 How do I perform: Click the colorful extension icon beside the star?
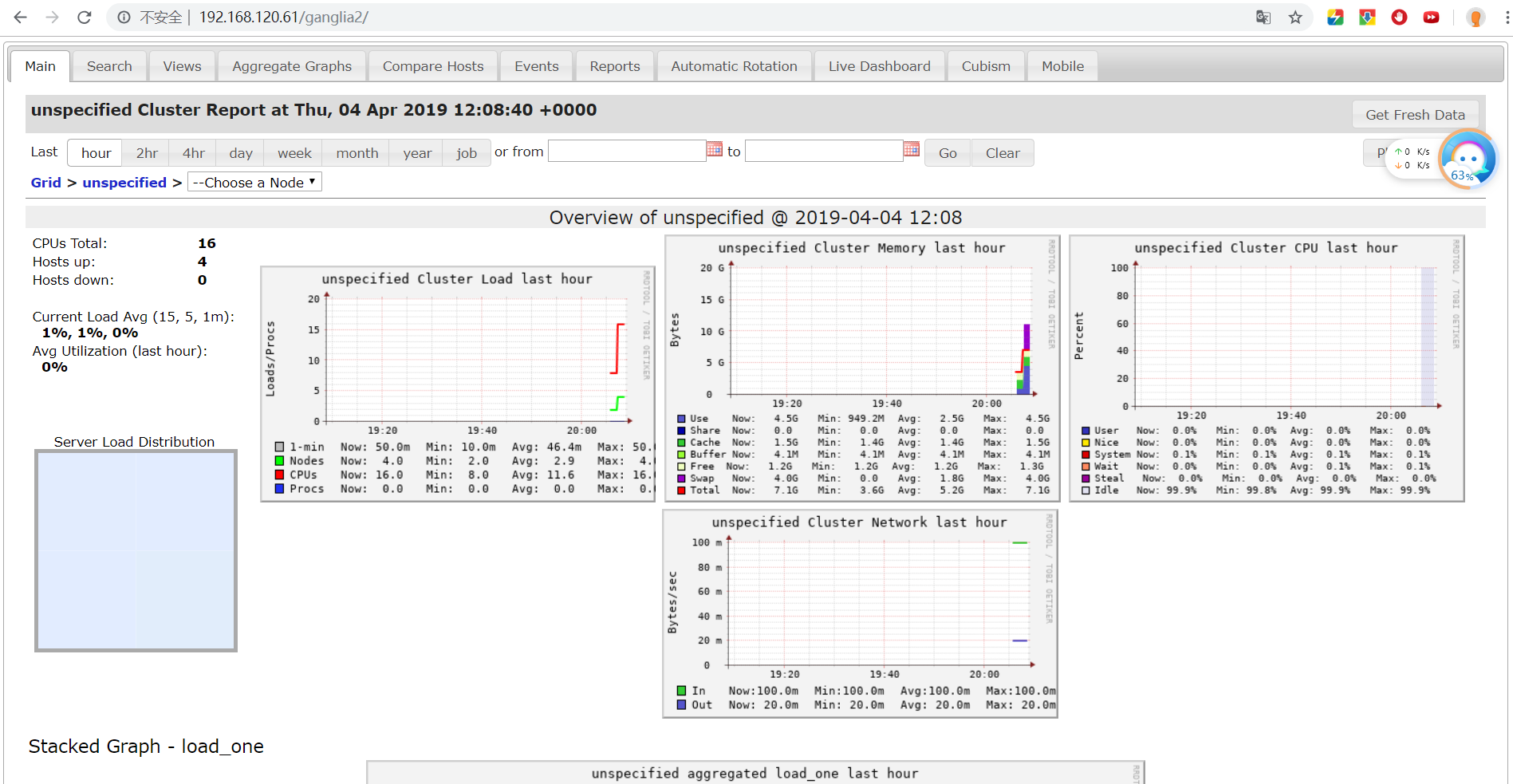1335,17
